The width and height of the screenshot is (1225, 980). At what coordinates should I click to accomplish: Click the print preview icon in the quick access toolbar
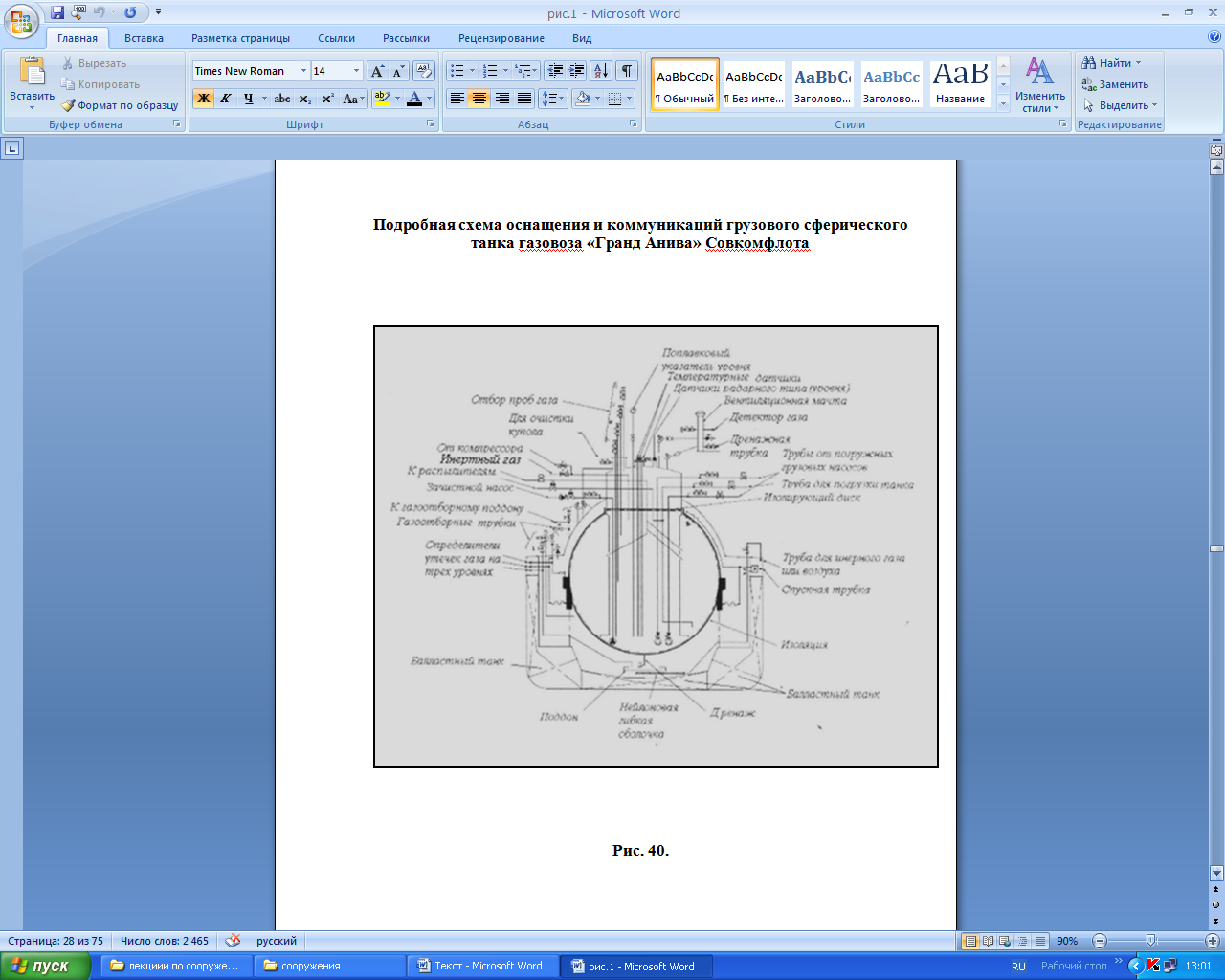click(x=78, y=12)
